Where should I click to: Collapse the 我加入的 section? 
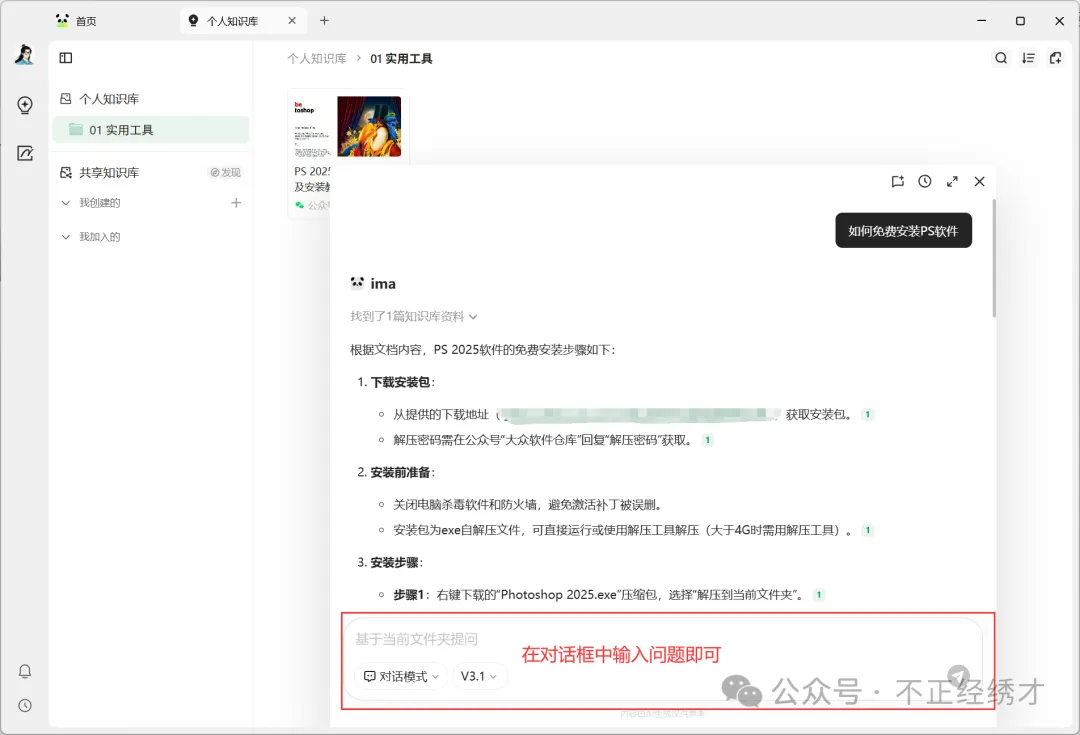(x=66, y=236)
